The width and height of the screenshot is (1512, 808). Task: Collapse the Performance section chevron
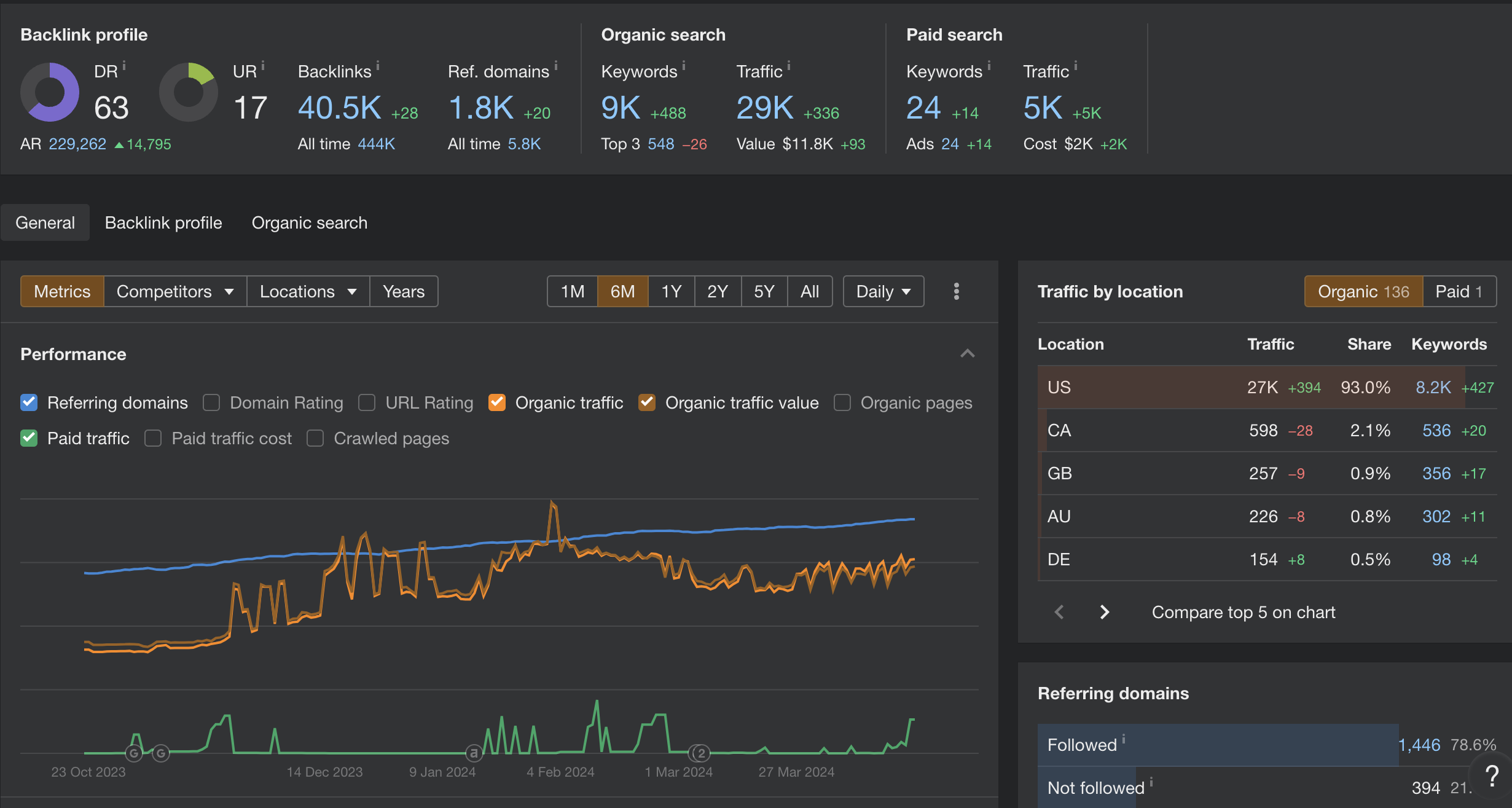(968, 353)
